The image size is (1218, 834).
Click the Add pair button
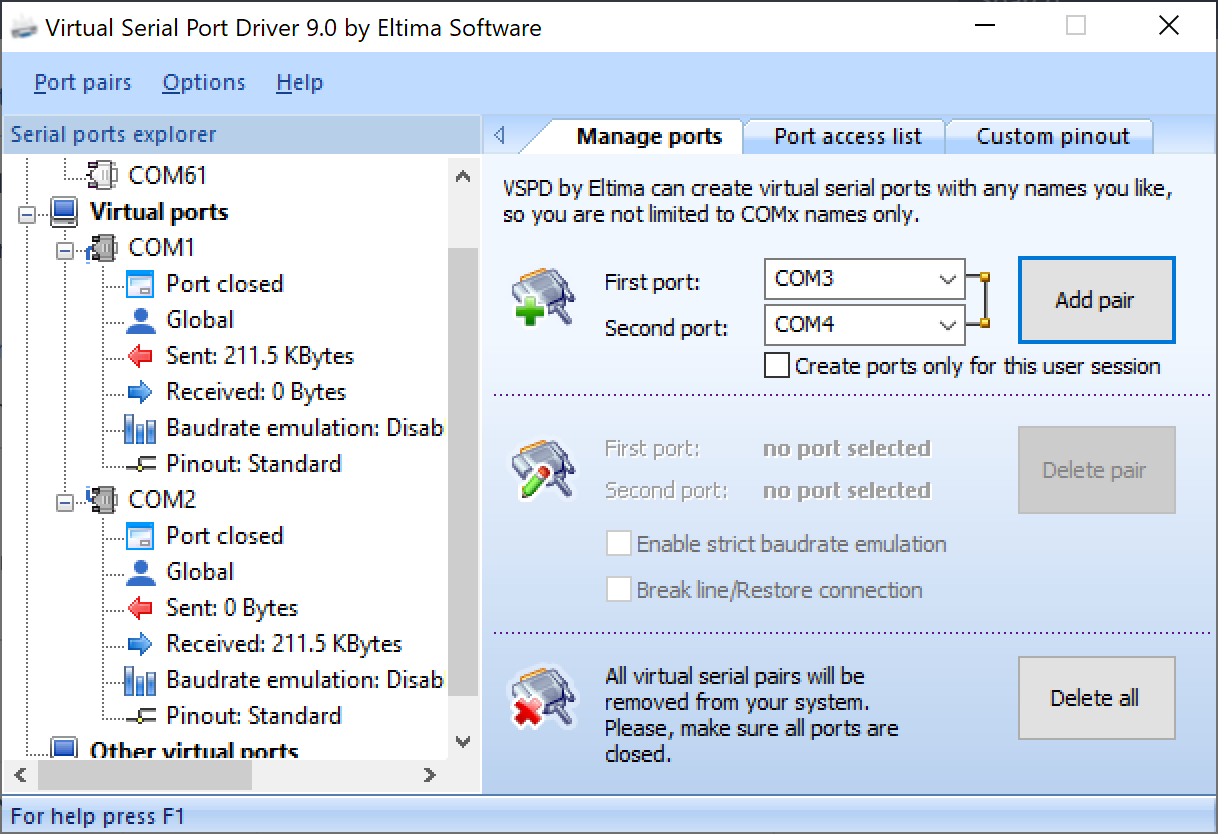pyautogui.click(x=1096, y=300)
